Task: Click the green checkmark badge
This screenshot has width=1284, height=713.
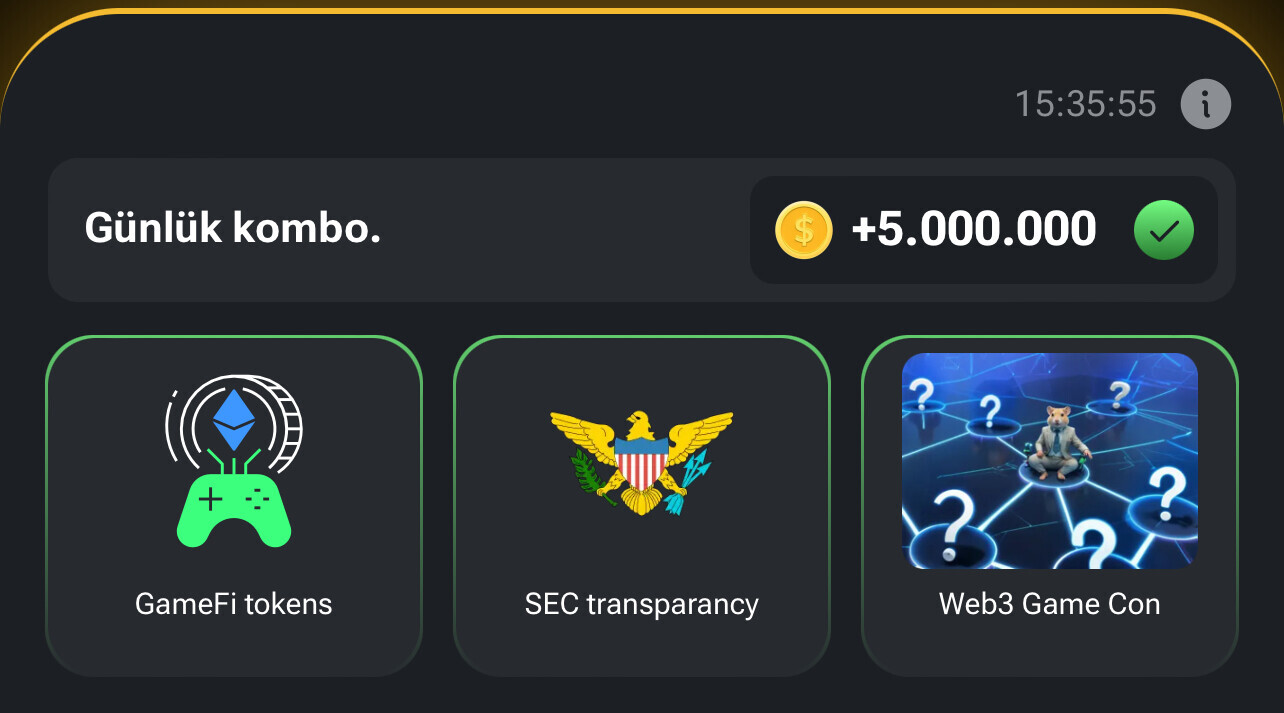Action: [x=1163, y=230]
